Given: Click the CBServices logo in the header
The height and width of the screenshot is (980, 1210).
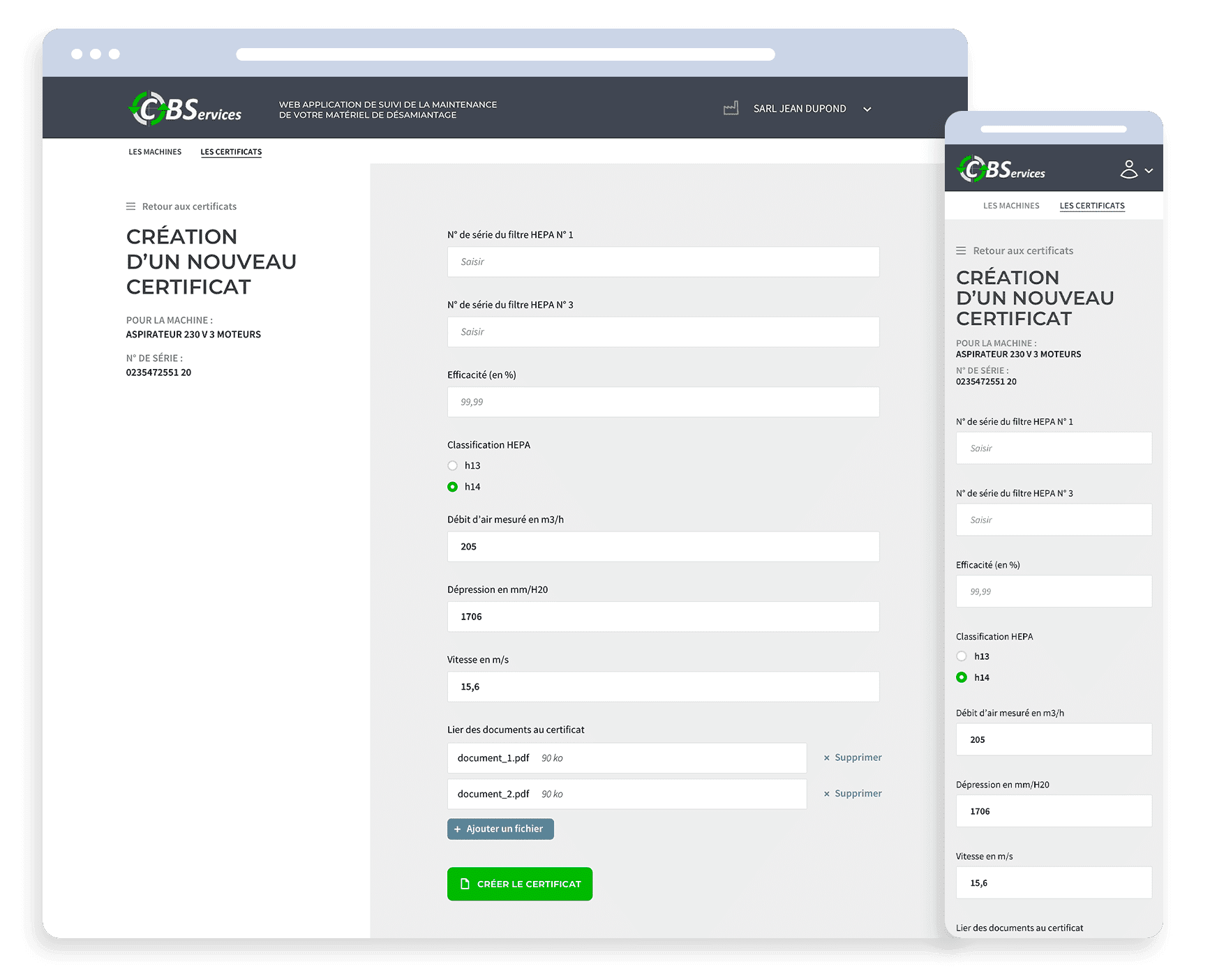Looking at the screenshot, I should [x=184, y=108].
